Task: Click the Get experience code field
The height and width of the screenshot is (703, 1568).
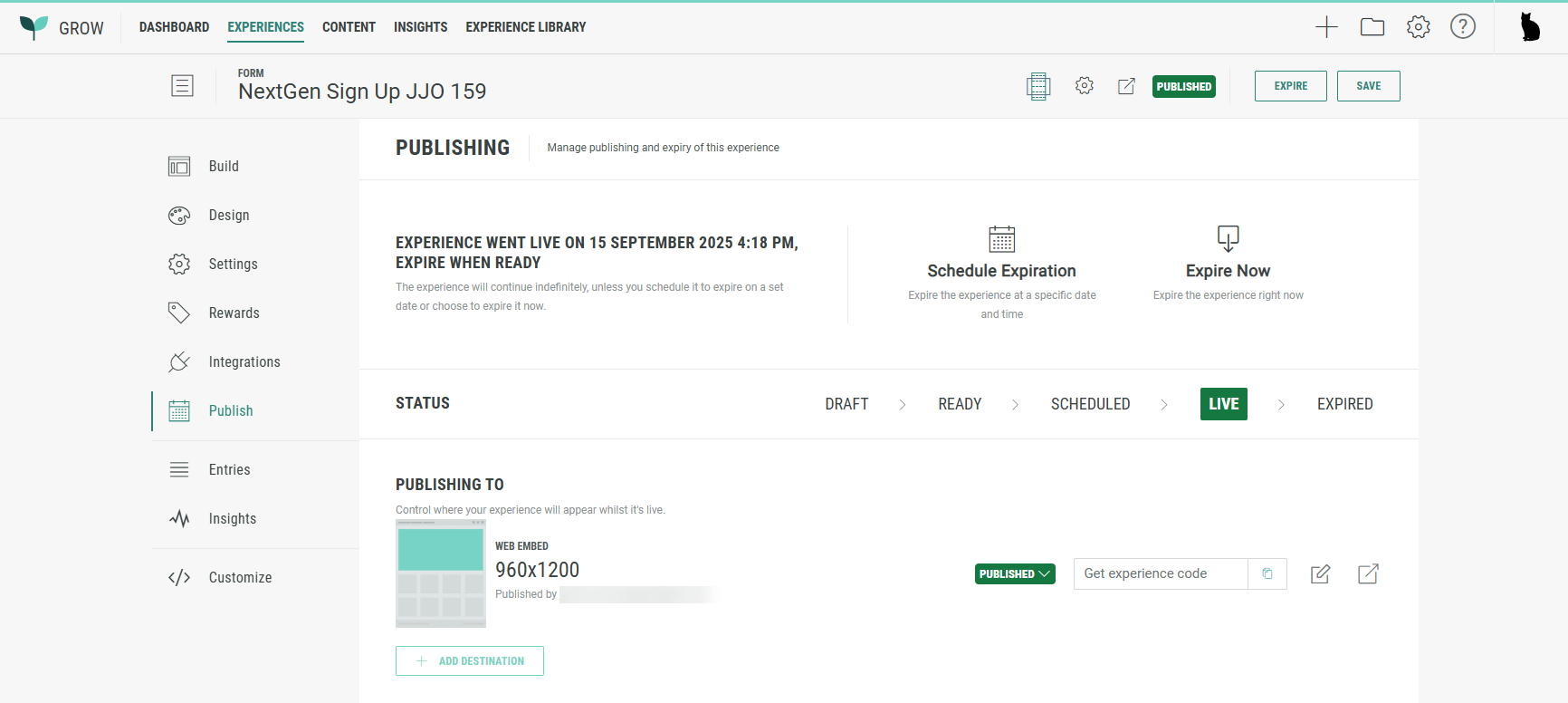Action: pos(1160,573)
